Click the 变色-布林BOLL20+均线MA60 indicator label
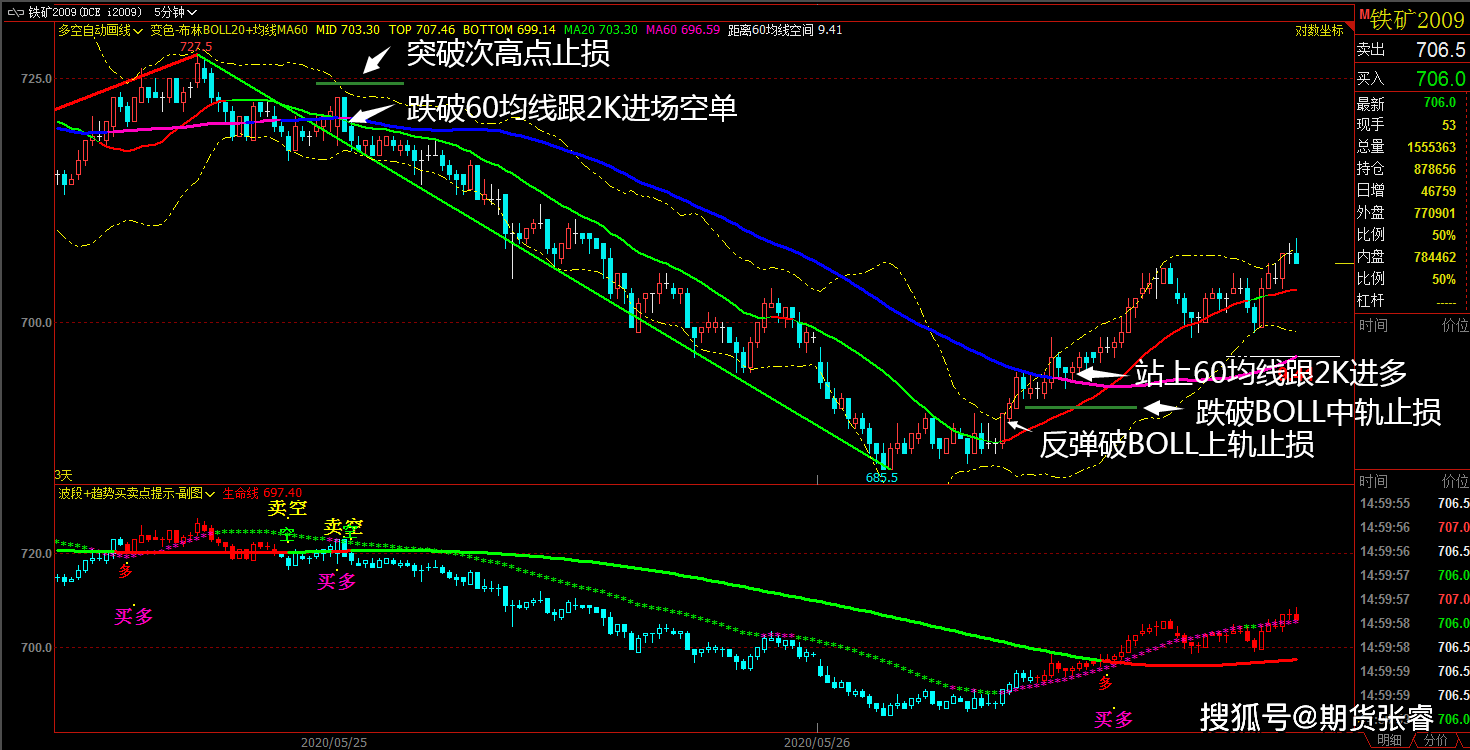Image resolution: width=1470 pixels, height=750 pixels. pyautogui.click(x=229, y=30)
